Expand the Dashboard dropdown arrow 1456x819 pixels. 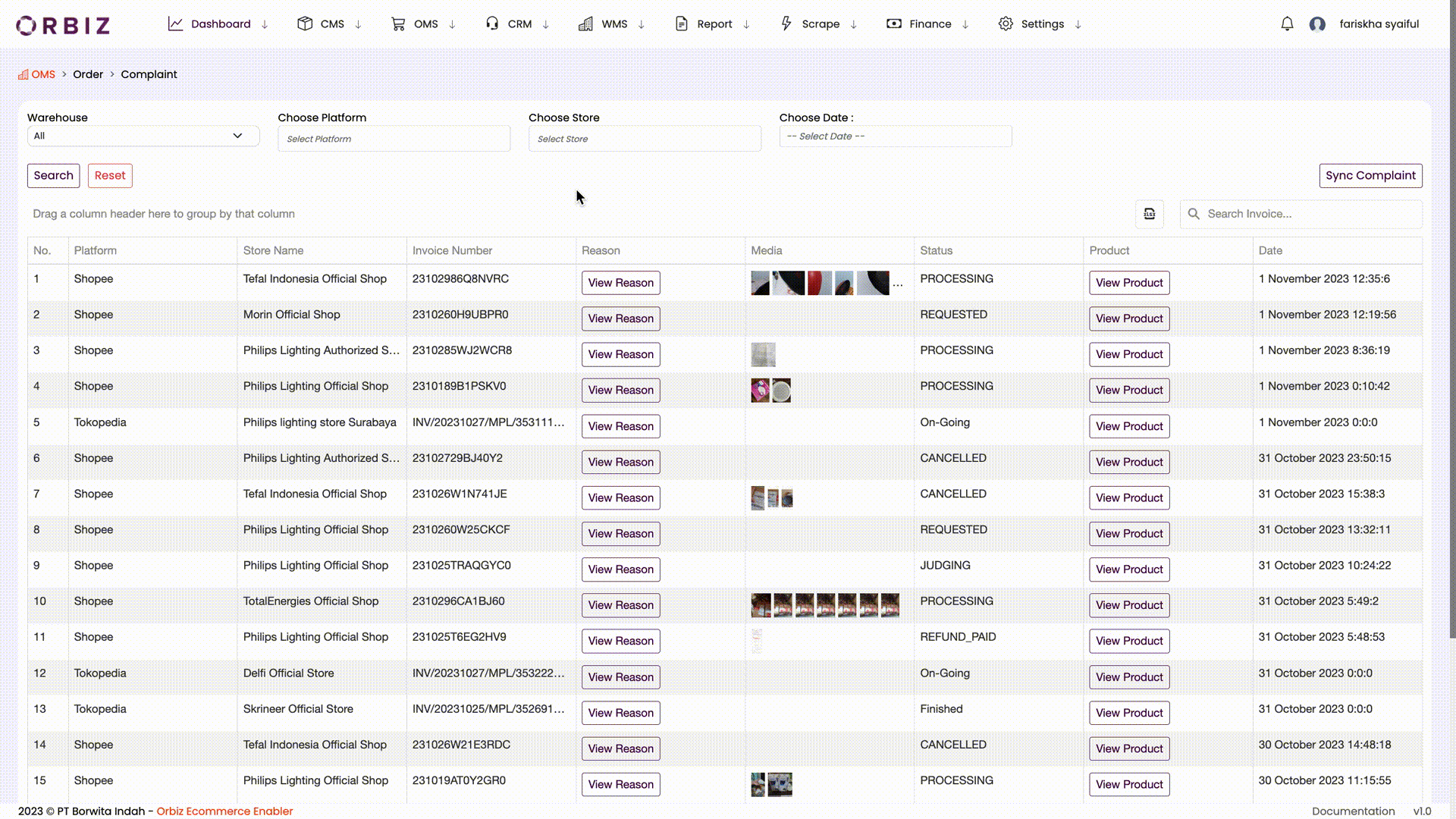[x=265, y=24]
